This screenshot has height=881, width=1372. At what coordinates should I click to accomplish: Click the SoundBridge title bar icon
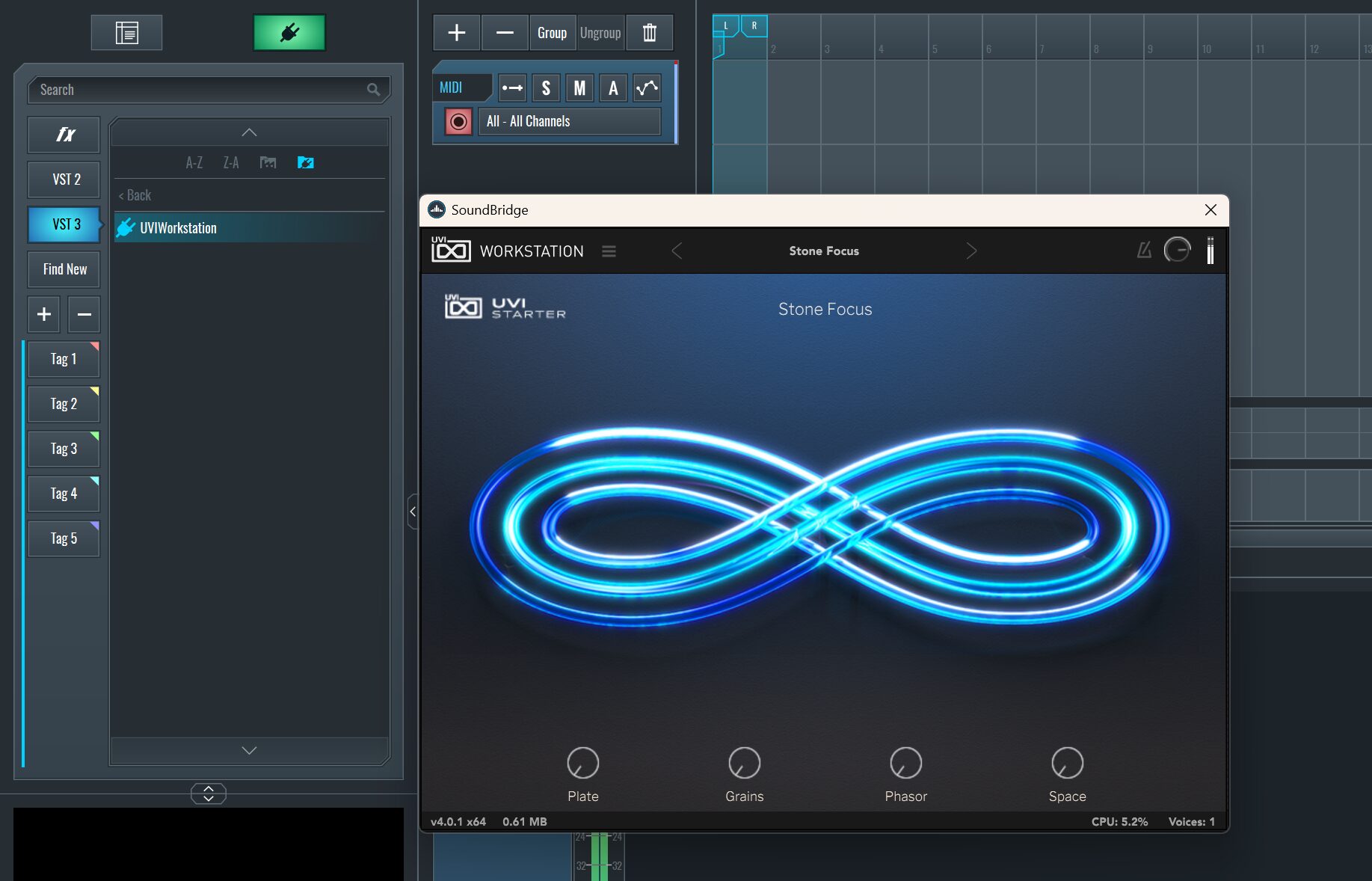coord(437,210)
